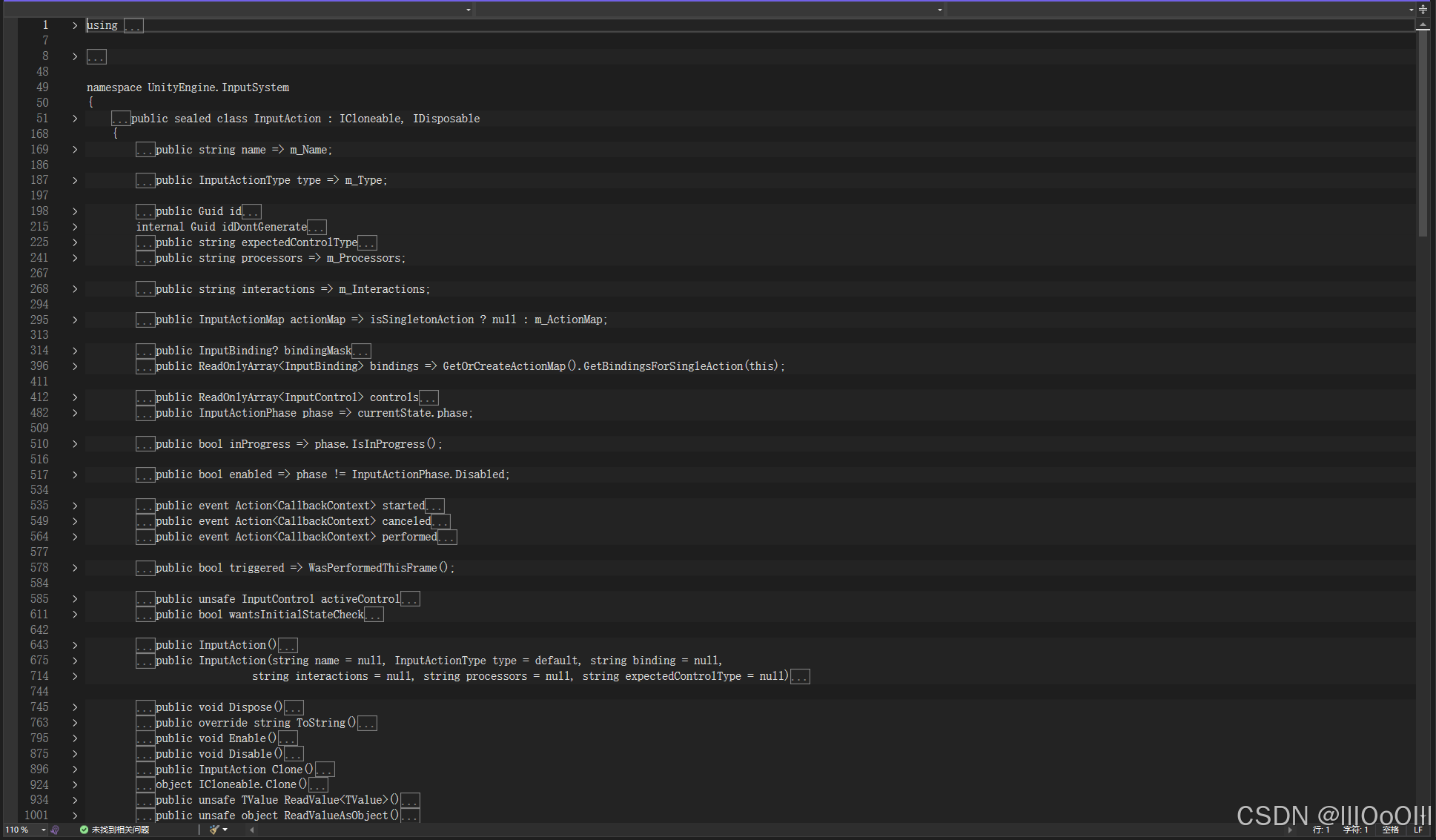Click the 空格 indentation indicator in status bar
The width and height of the screenshot is (1436, 840).
pyautogui.click(x=1390, y=830)
